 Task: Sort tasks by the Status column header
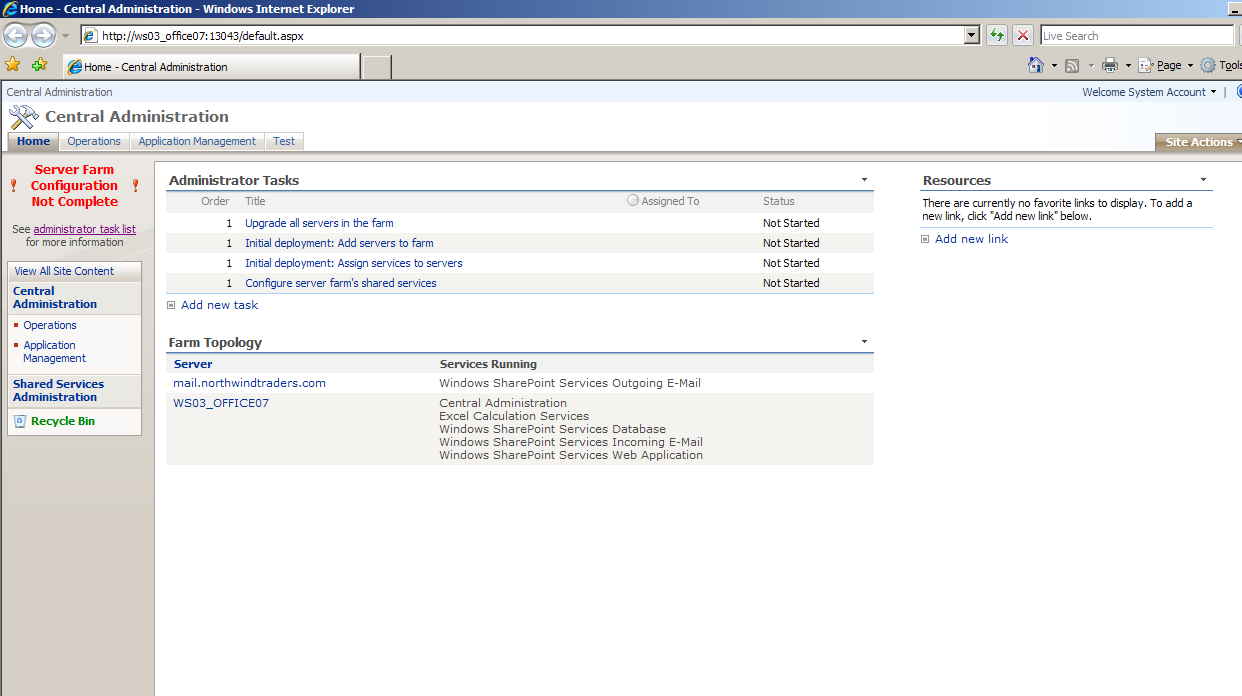coord(779,201)
